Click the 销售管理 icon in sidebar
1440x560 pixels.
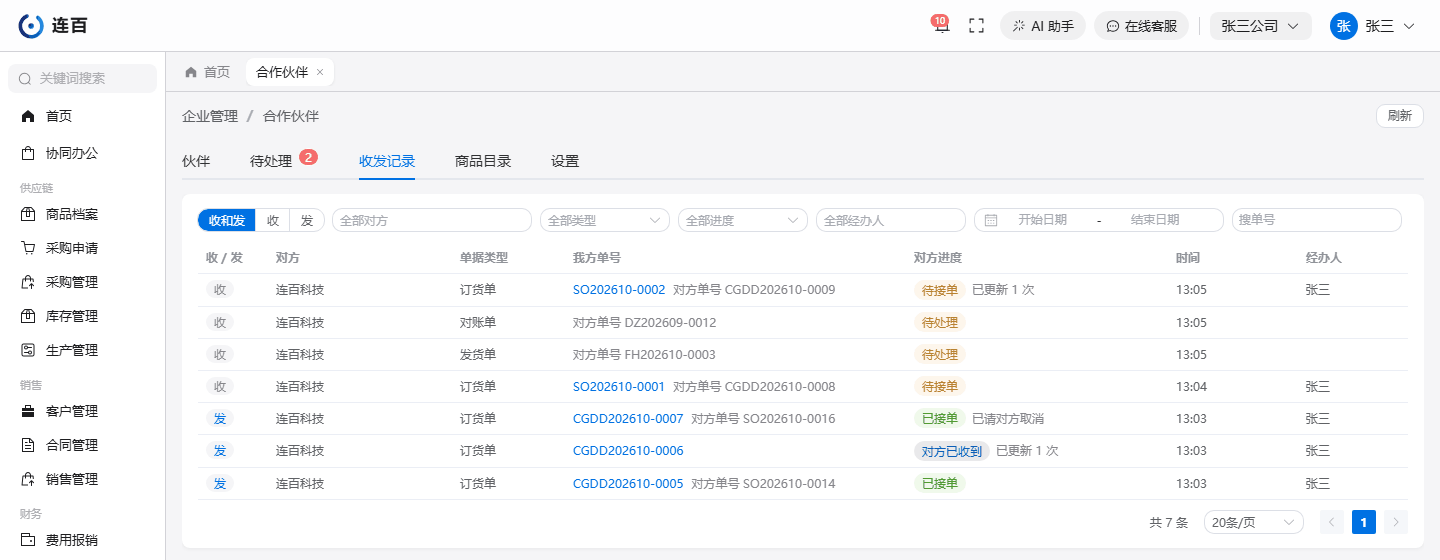(x=28, y=479)
